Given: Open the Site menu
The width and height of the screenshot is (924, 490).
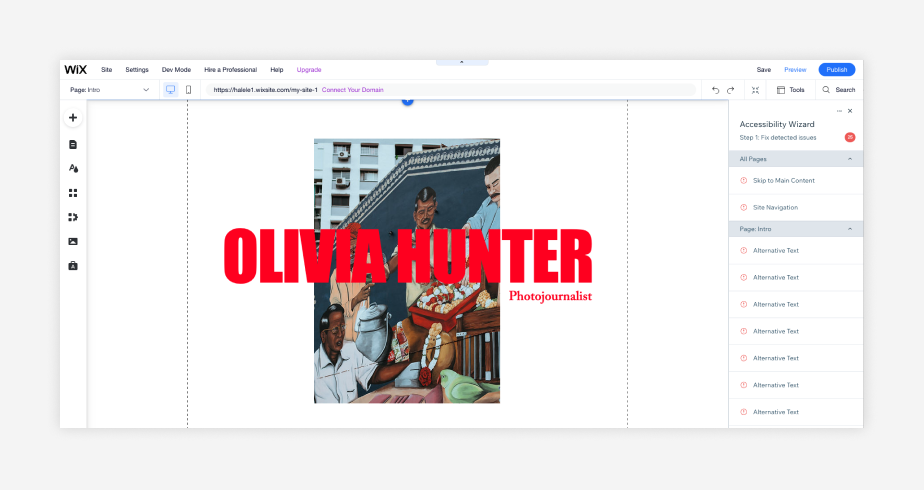Looking at the screenshot, I should 107,69.
